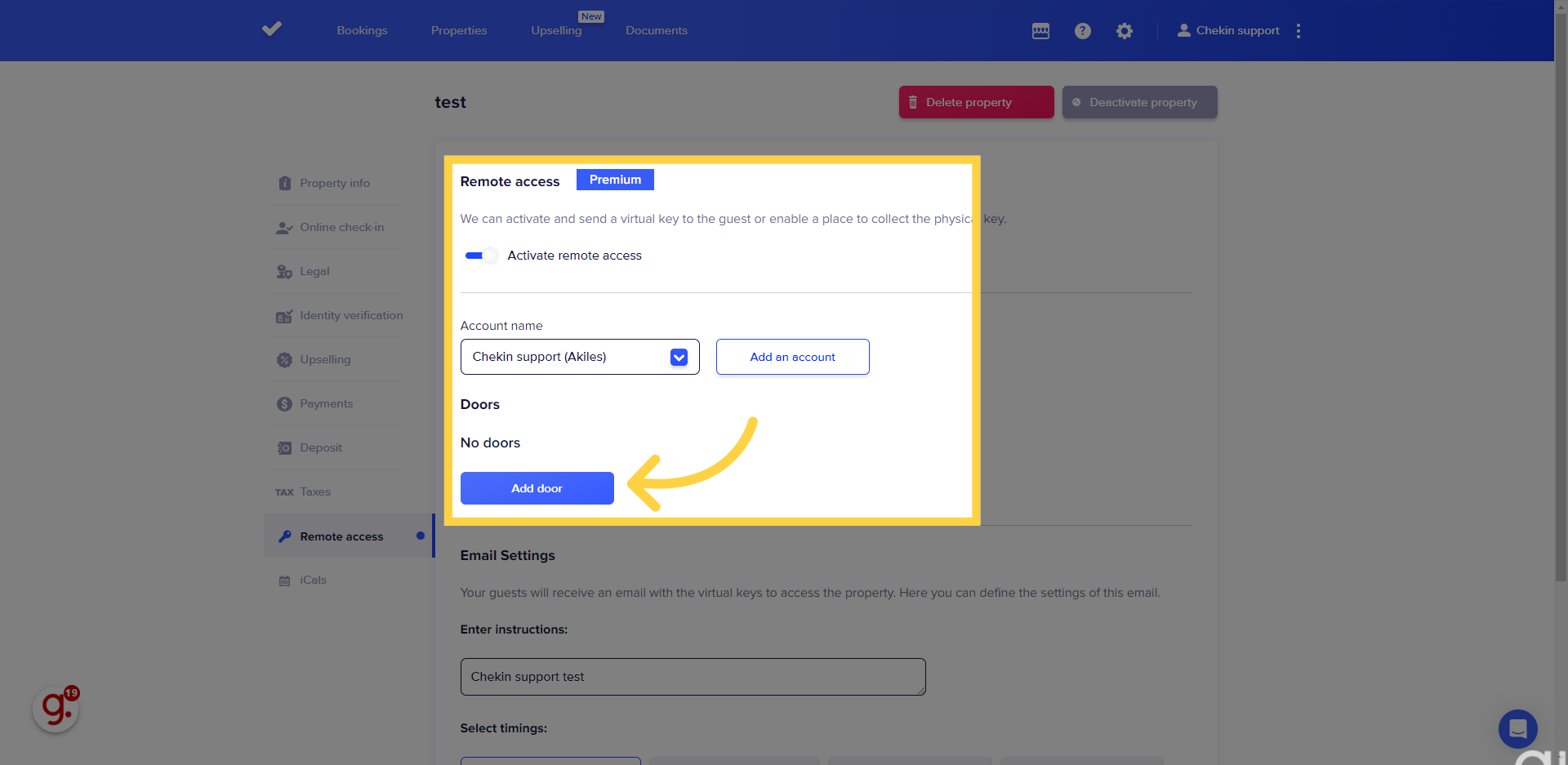Click the red g. guide badge
Screen dimensions: 1568x765
click(56, 709)
